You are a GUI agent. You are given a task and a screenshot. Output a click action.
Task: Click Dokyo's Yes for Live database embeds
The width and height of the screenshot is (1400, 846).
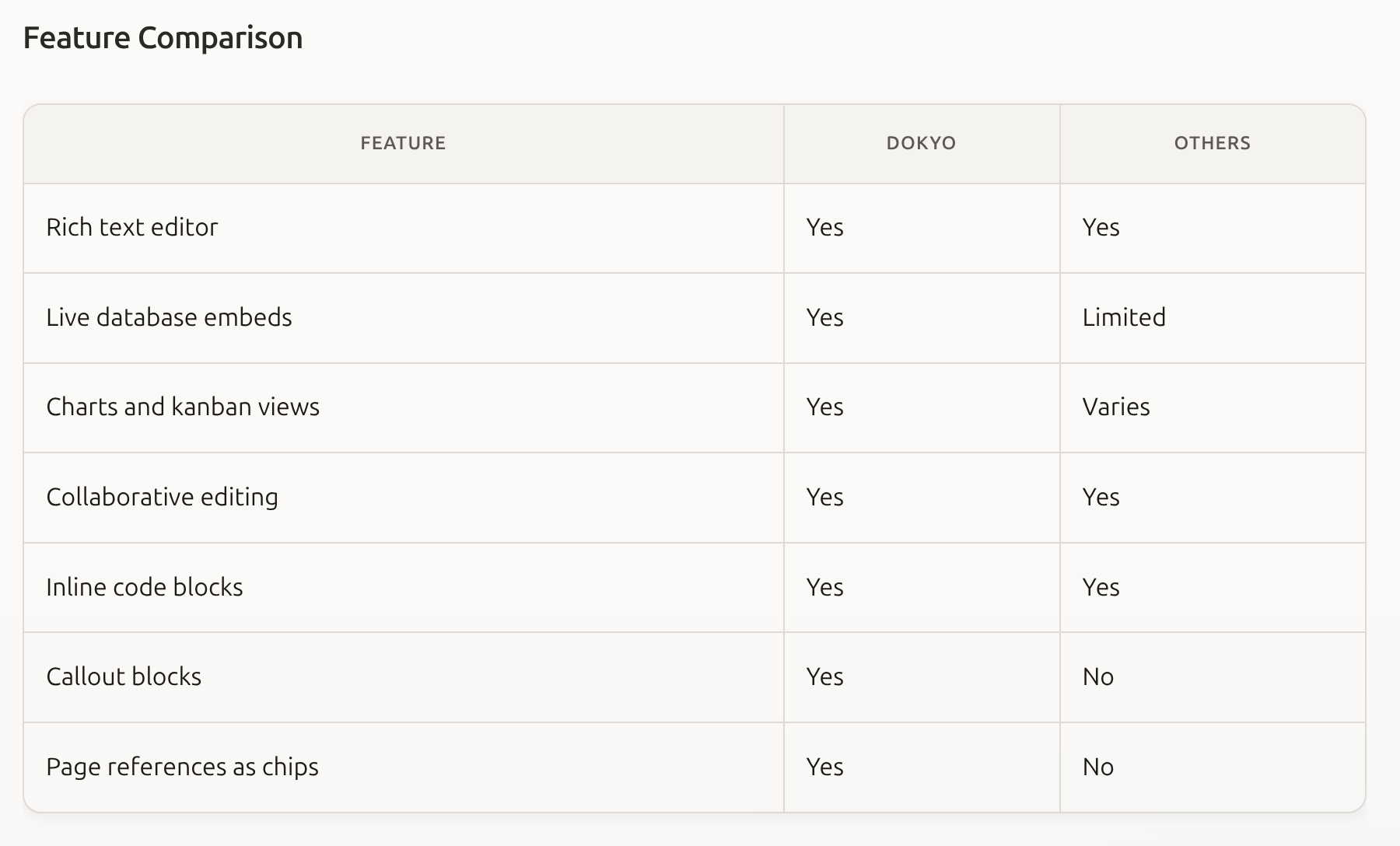(x=922, y=318)
